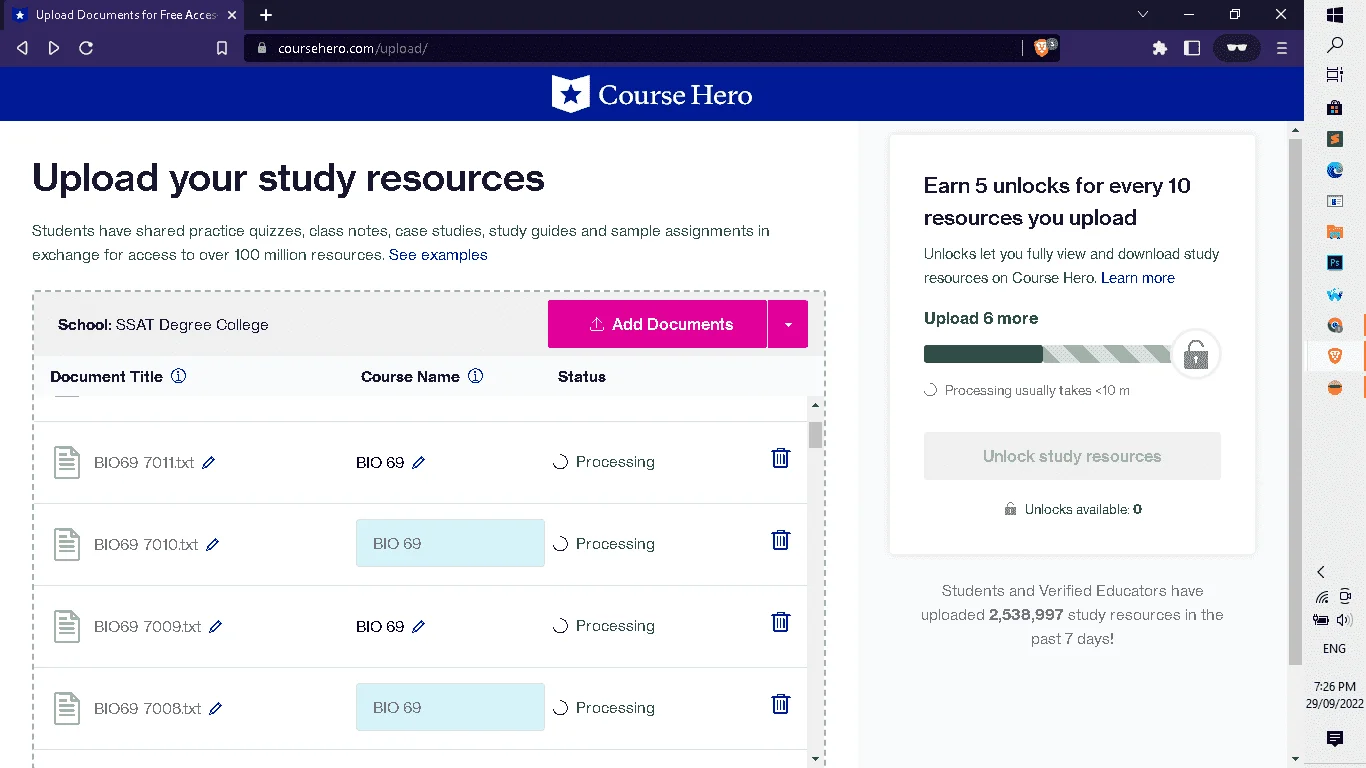Click the course name field for BIO69 7010.txt
Image resolution: width=1366 pixels, height=768 pixels.
pyautogui.click(x=450, y=543)
